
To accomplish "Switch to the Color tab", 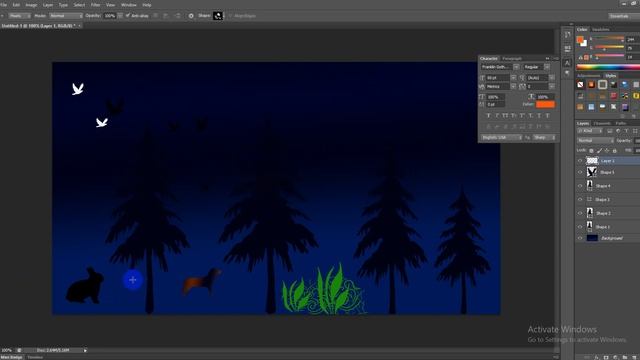I will coord(582,29).
